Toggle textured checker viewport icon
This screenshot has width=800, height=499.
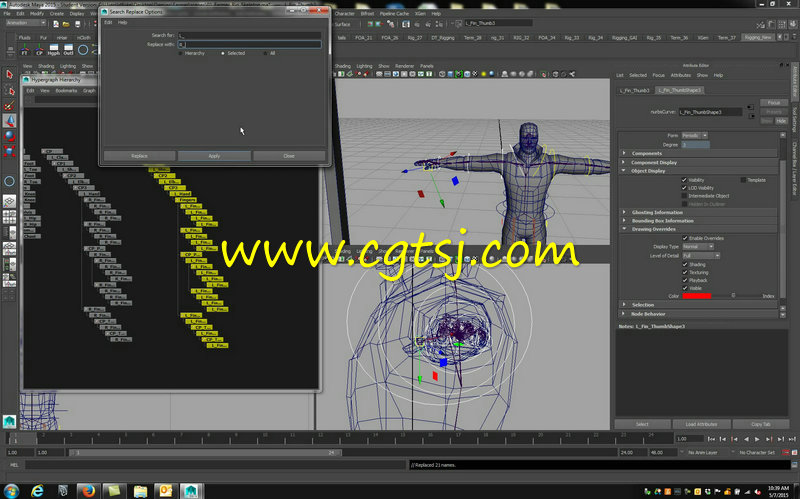[x=475, y=74]
